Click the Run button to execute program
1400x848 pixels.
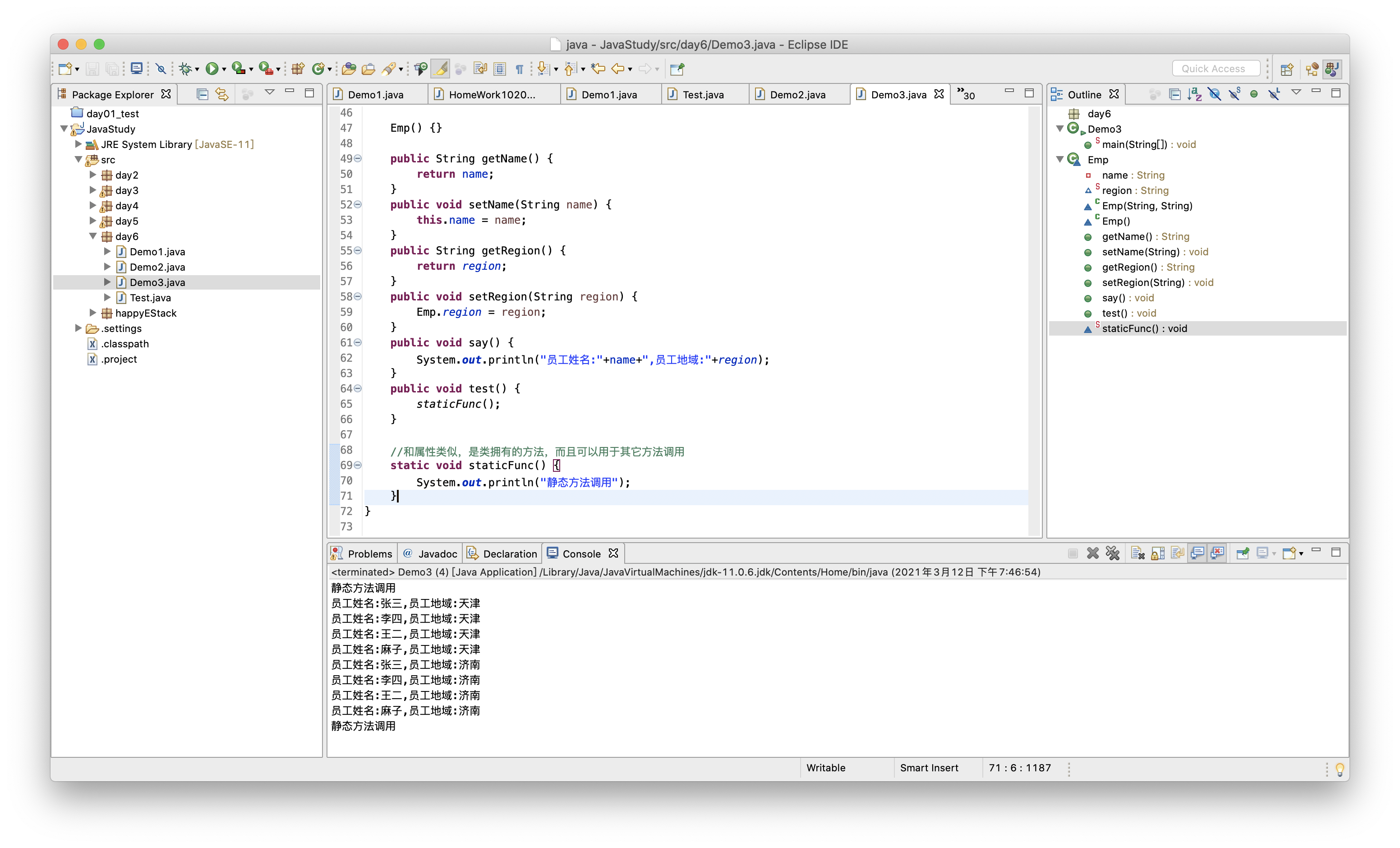point(214,67)
